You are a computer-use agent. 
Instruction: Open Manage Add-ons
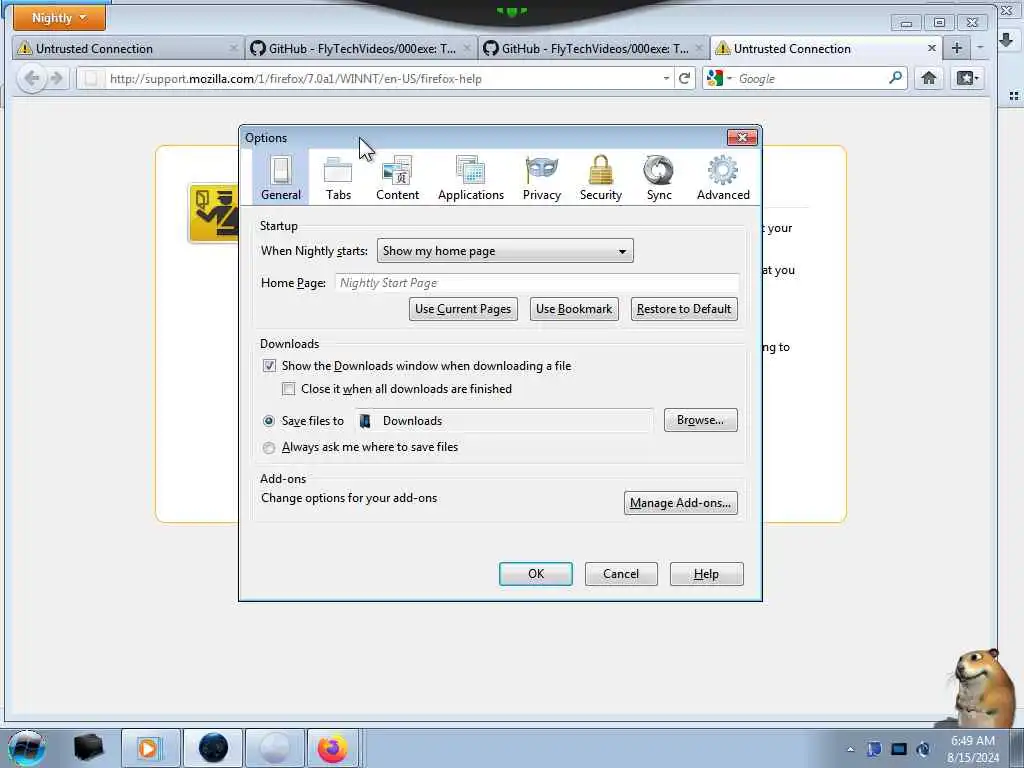pyautogui.click(x=680, y=503)
